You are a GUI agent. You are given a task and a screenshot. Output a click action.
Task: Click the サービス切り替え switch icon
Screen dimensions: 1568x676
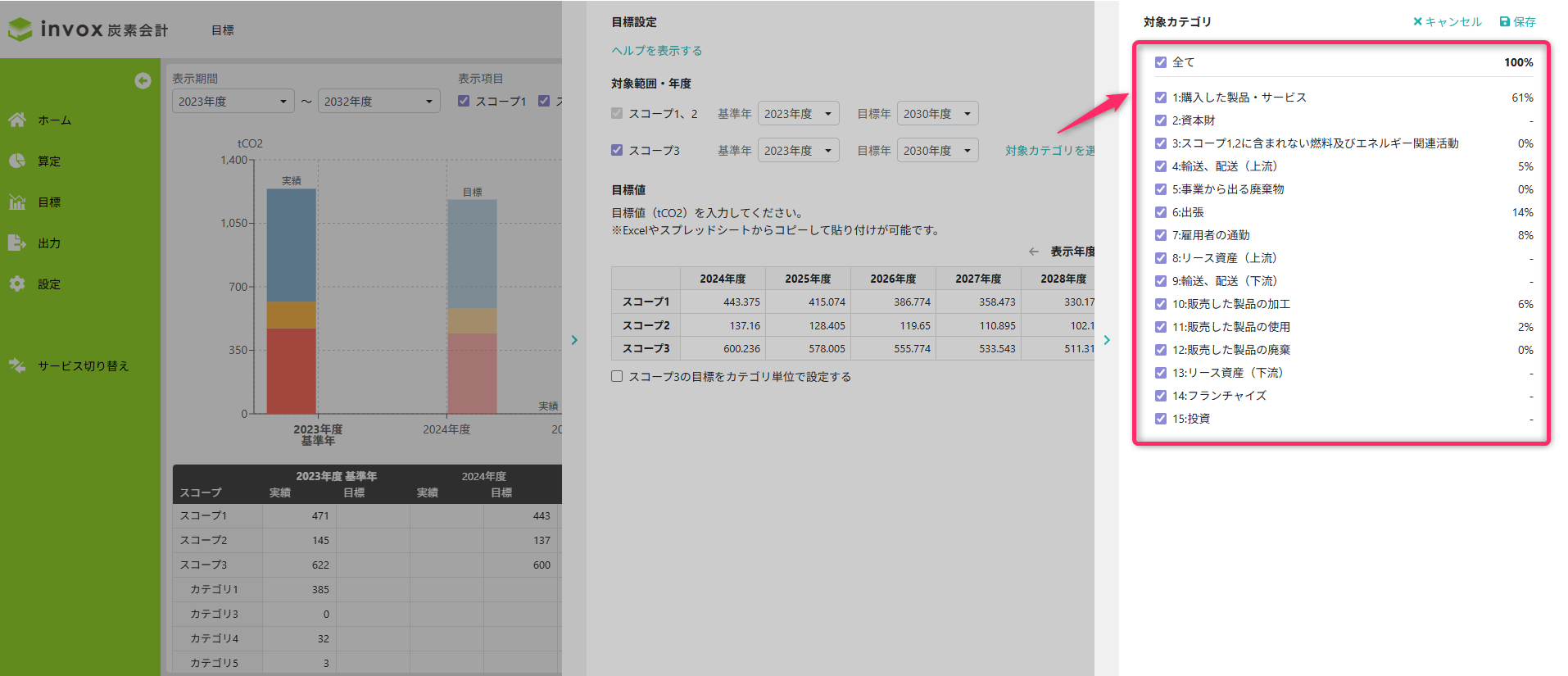coord(17,366)
